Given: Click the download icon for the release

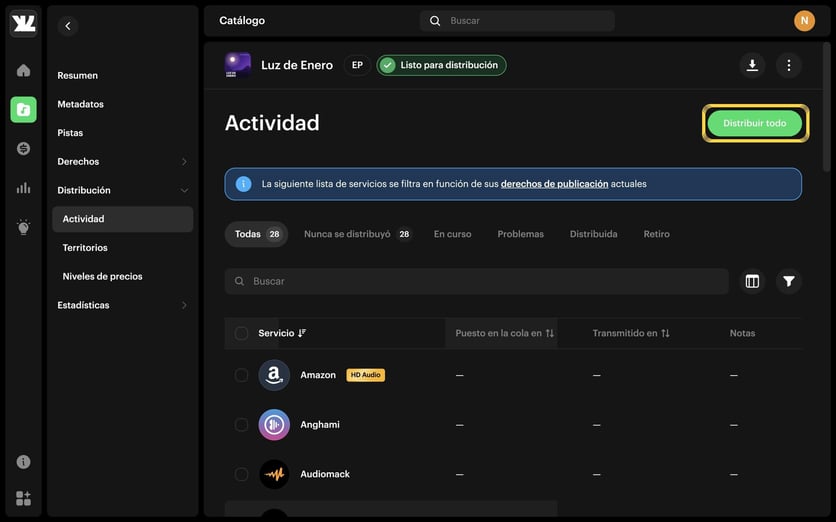Looking at the screenshot, I should (752, 65).
